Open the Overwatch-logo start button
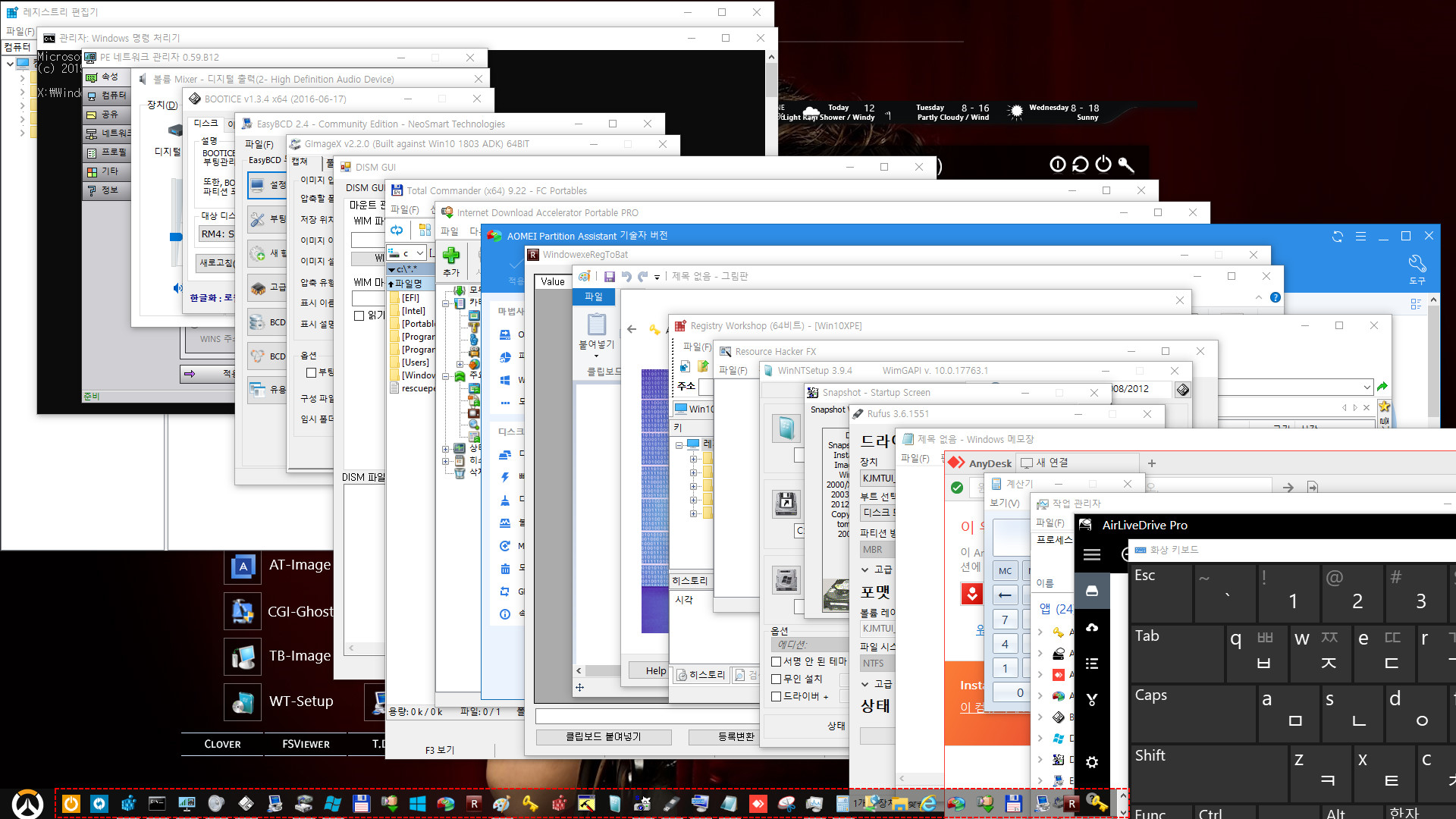Viewport: 1456px width, 819px height. pyautogui.click(x=28, y=804)
